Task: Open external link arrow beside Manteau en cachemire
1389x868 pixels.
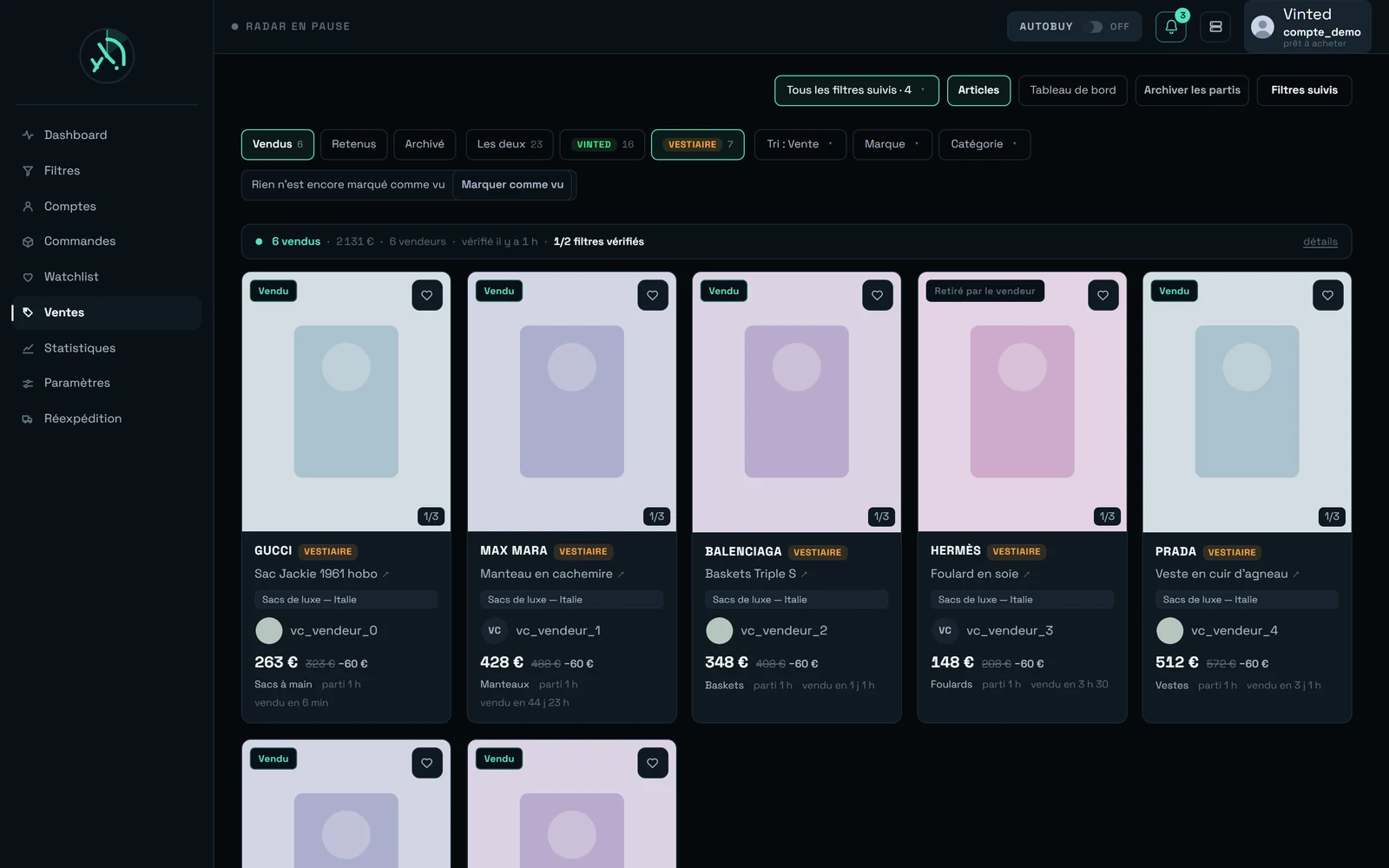Action: tap(622, 575)
